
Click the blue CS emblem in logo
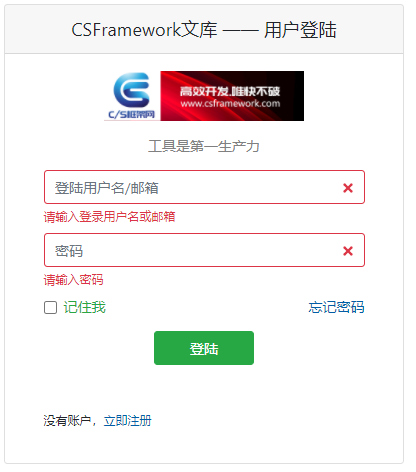click(x=132, y=90)
